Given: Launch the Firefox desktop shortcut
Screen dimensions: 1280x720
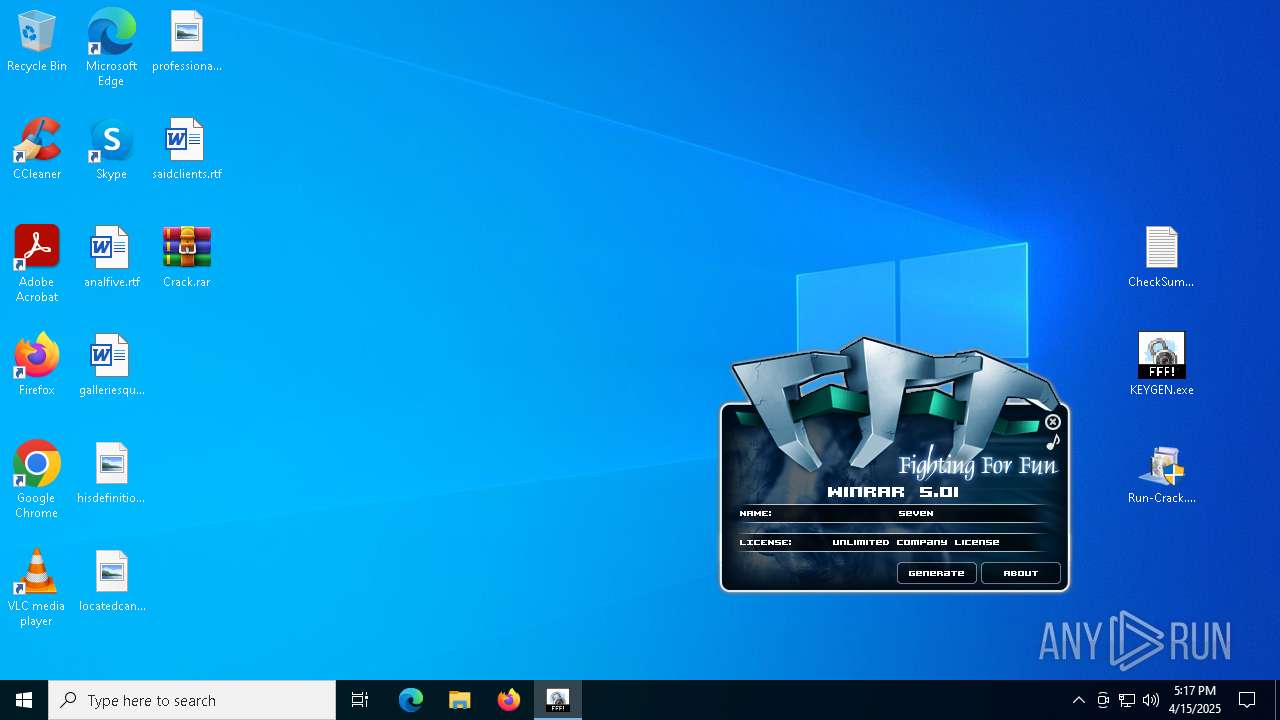Looking at the screenshot, I should pyautogui.click(x=37, y=366).
